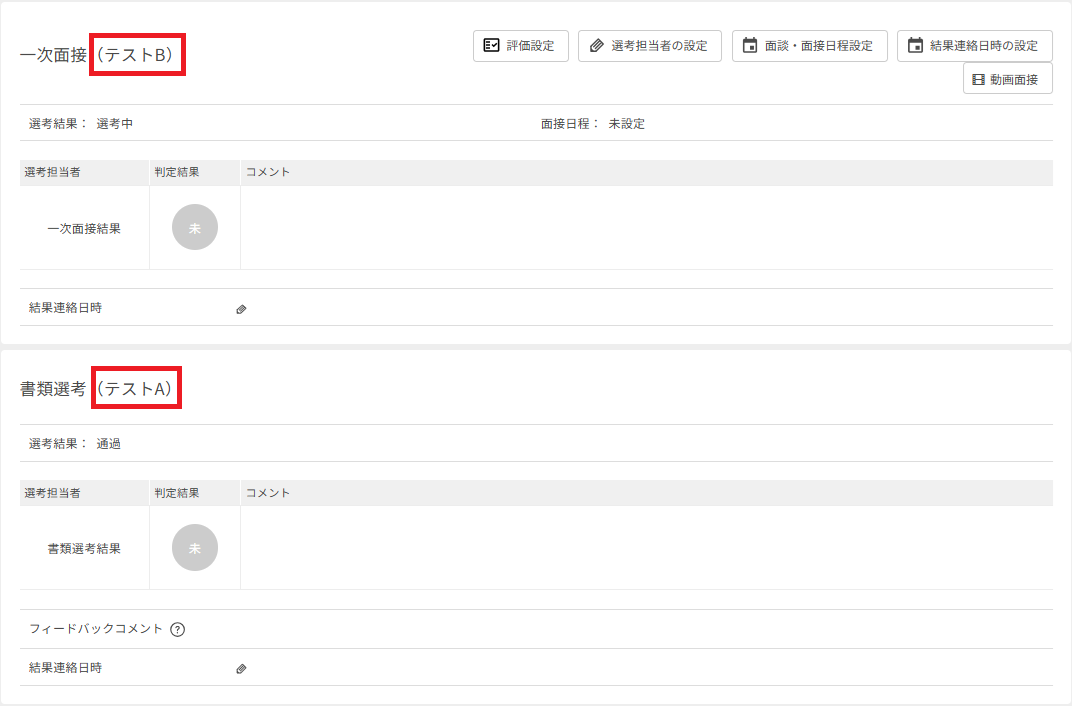Click the 選考中 selection result status
The height and width of the screenshot is (706, 1072).
click(115, 124)
